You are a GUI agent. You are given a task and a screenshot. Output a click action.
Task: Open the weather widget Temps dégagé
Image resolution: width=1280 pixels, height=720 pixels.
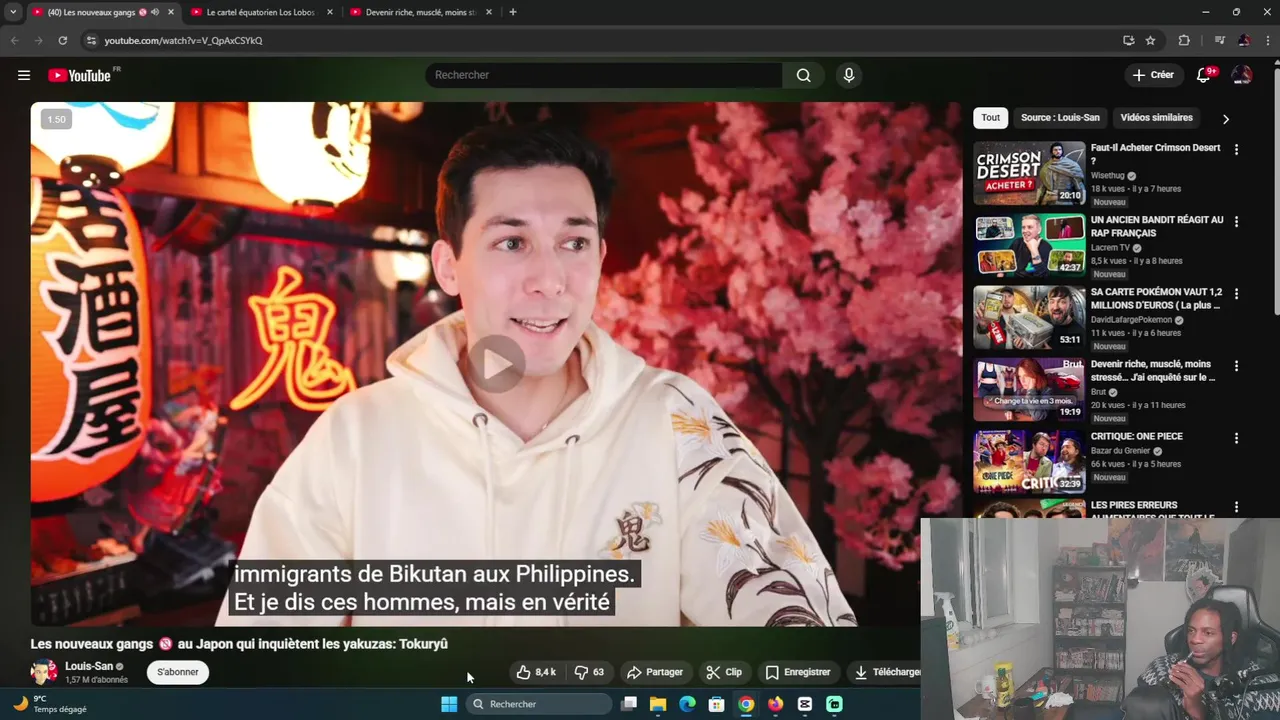point(49,704)
